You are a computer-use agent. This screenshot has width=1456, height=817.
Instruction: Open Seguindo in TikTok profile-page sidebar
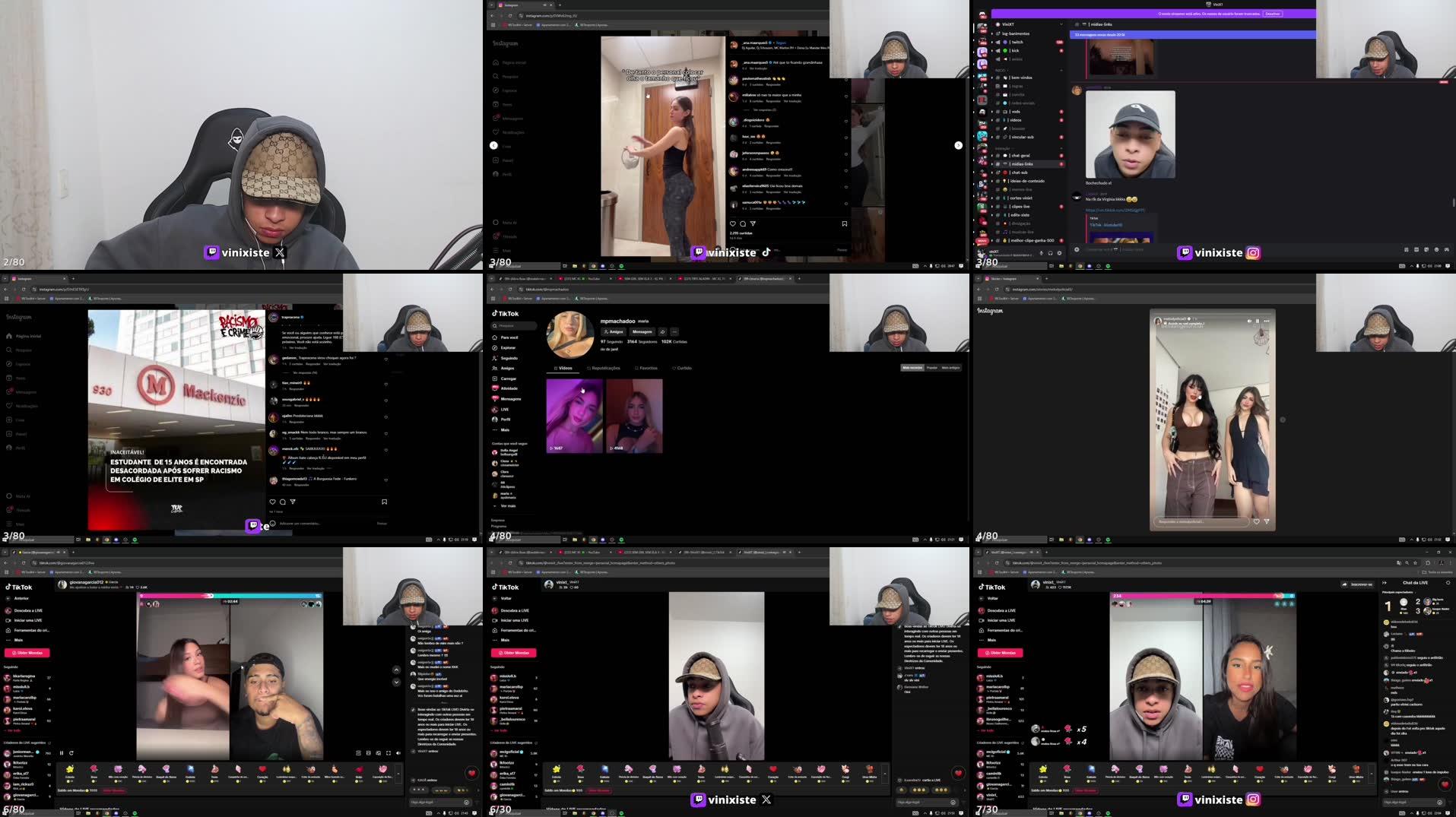pyautogui.click(x=505, y=358)
